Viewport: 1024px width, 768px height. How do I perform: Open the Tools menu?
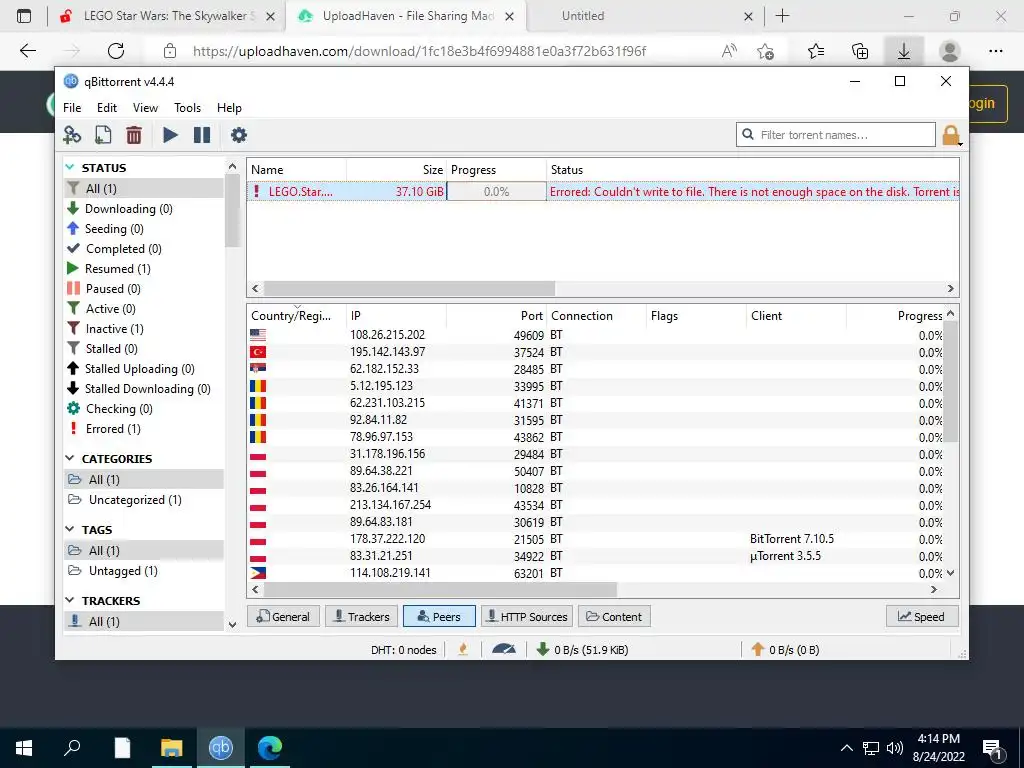(x=187, y=108)
